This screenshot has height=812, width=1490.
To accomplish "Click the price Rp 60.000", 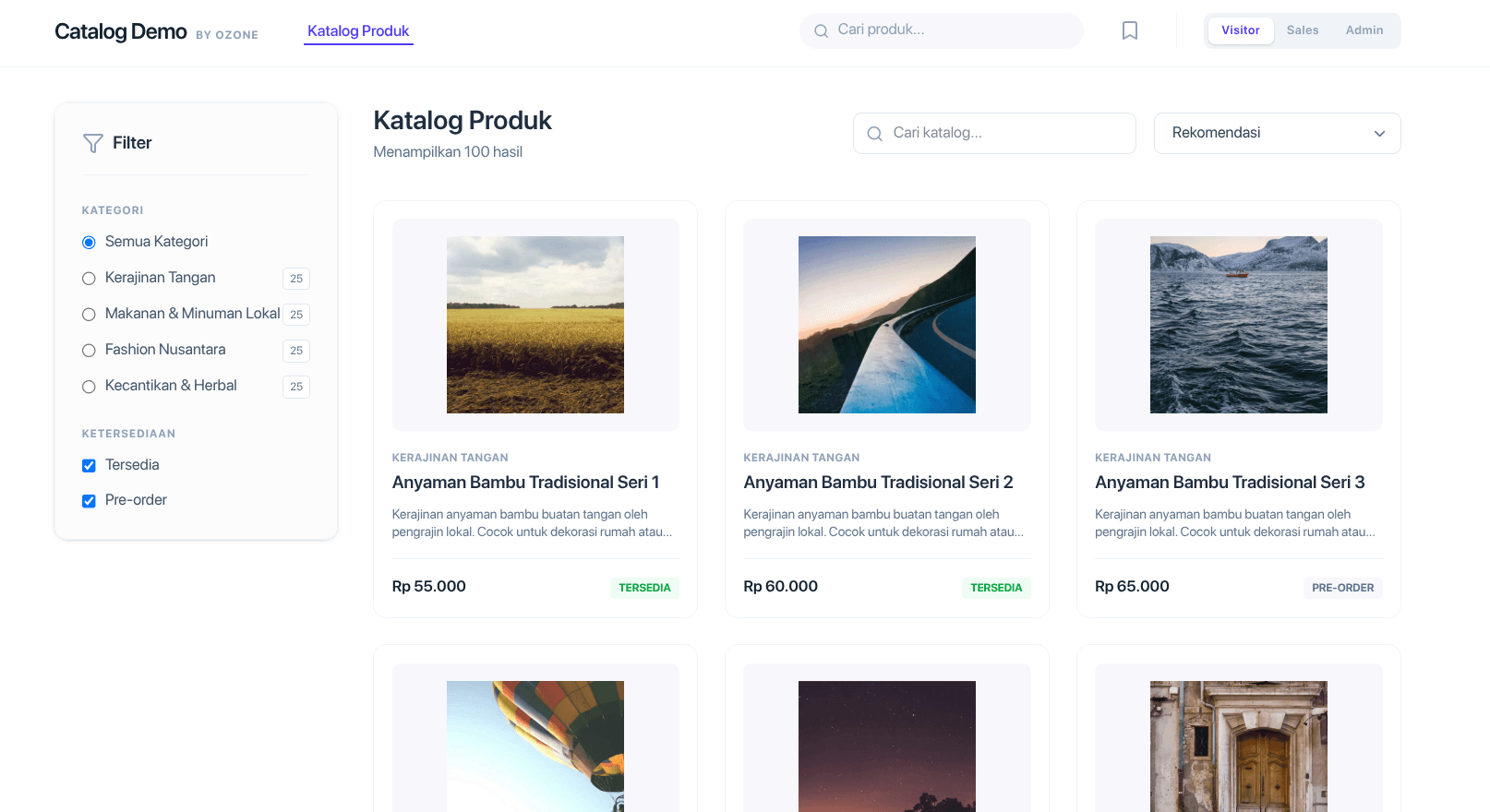I will point(780,587).
